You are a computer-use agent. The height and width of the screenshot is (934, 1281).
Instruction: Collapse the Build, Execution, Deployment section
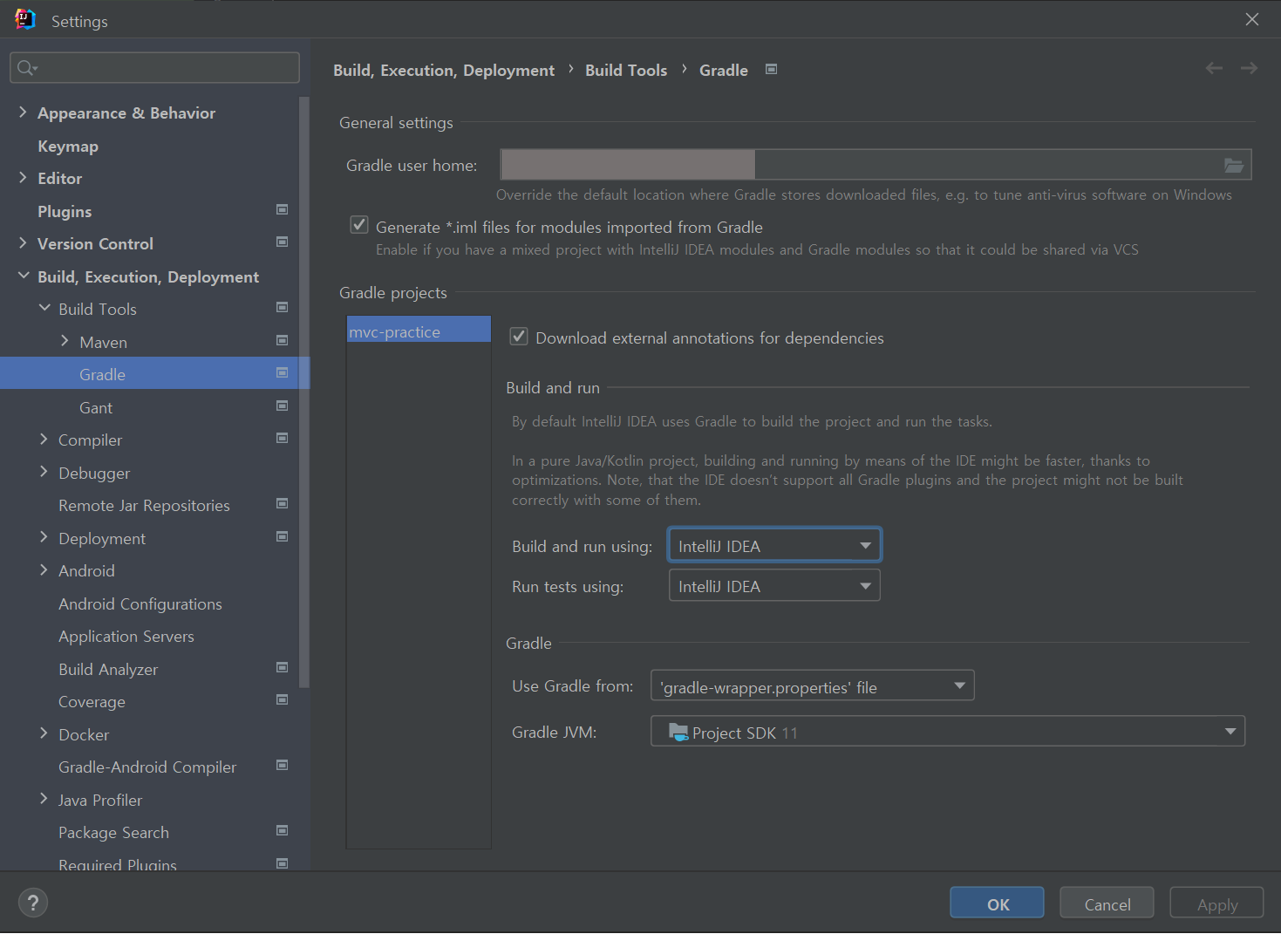[22, 276]
